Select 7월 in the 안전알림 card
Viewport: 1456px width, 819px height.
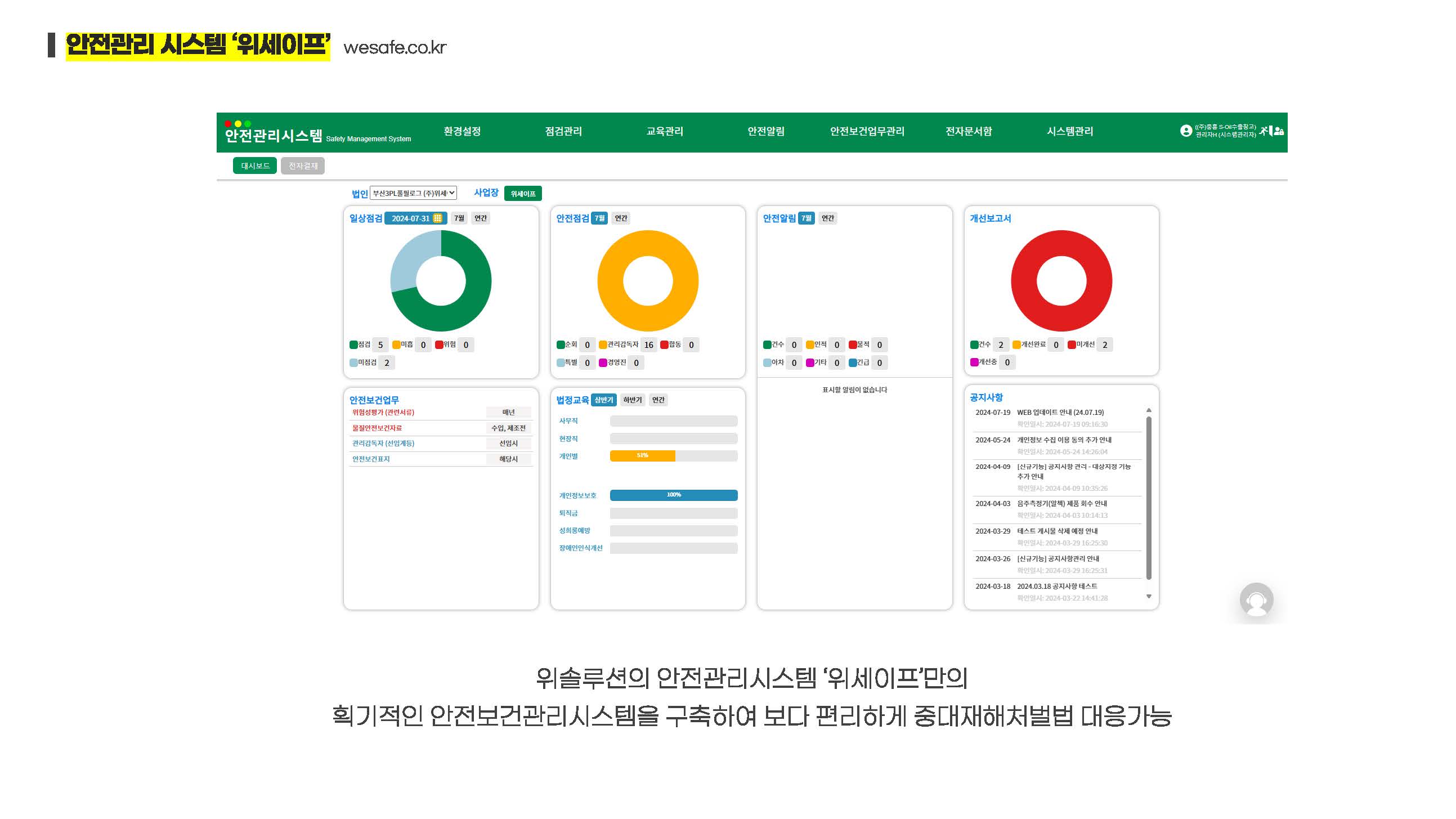coord(806,218)
